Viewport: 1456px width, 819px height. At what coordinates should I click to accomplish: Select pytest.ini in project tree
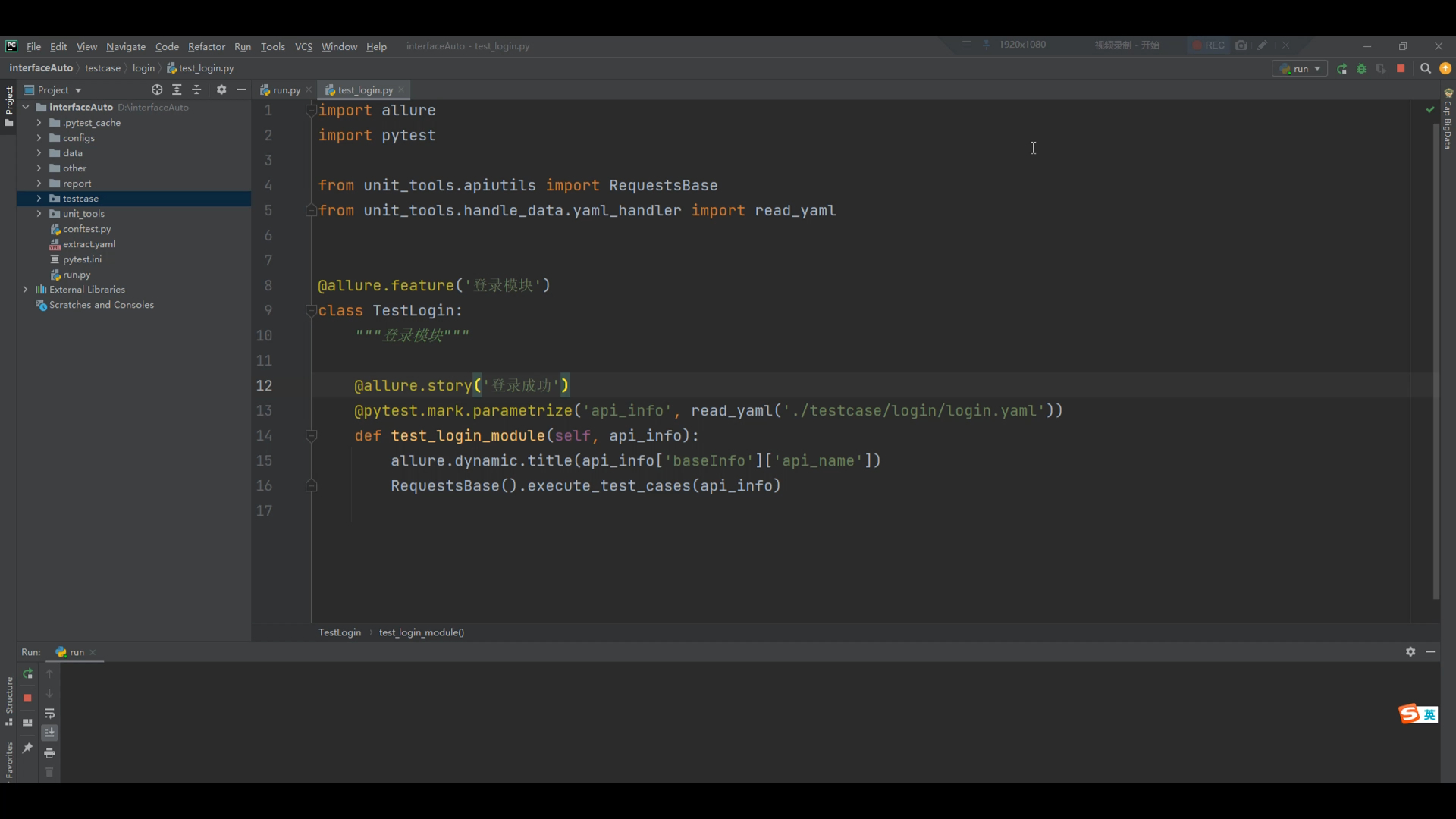tap(82, 259)
